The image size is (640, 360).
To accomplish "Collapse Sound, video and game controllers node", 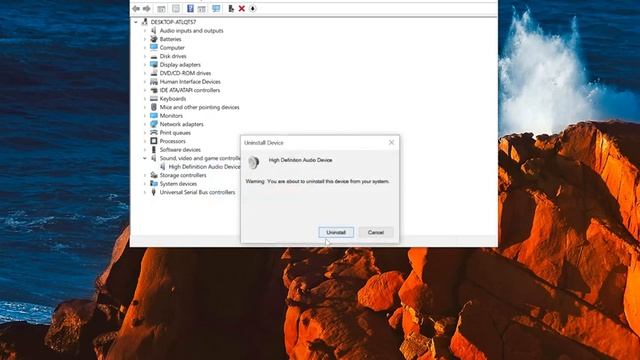I will (145, 158).
